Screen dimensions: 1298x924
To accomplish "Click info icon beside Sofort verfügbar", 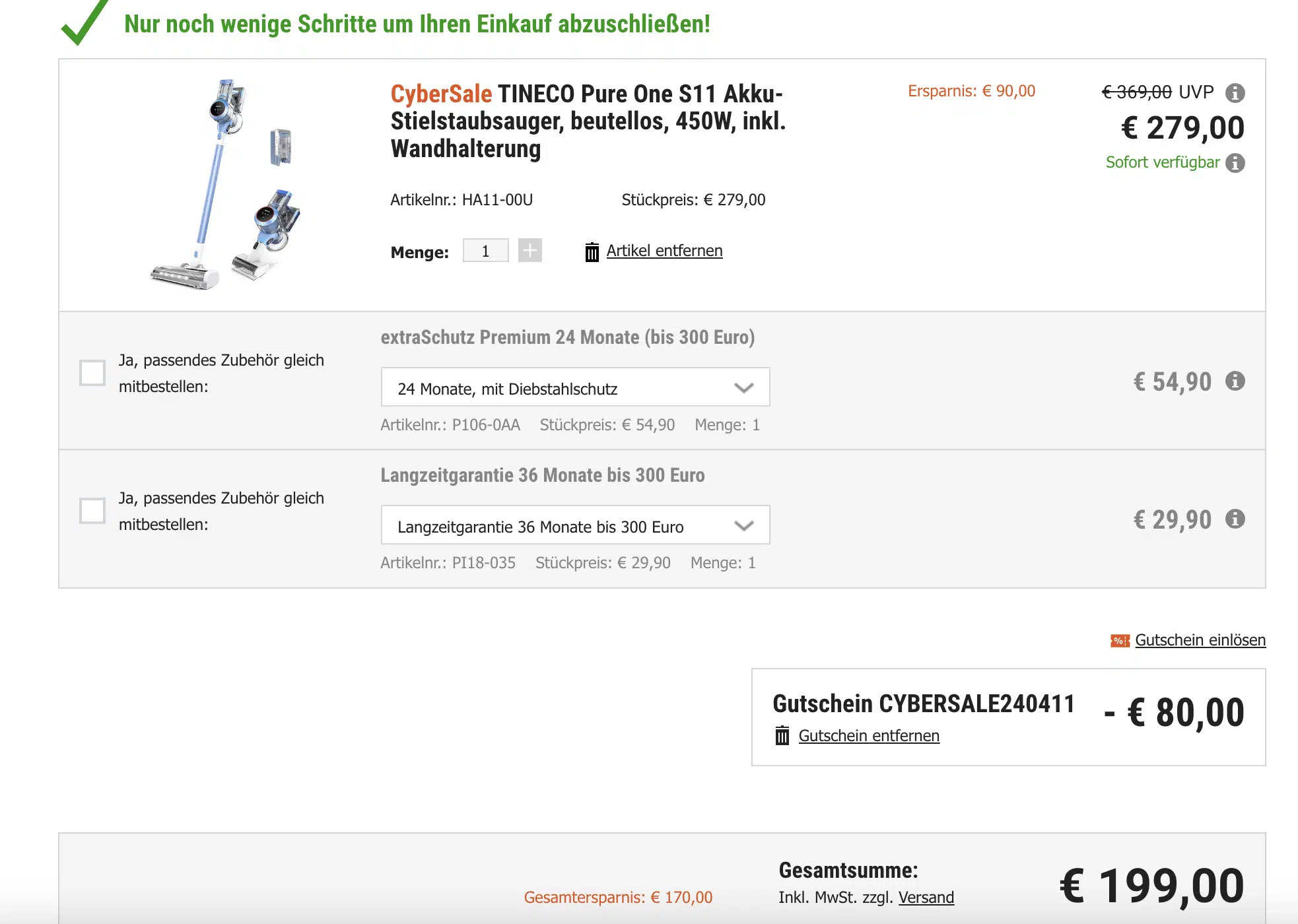I will [1235, 163].
